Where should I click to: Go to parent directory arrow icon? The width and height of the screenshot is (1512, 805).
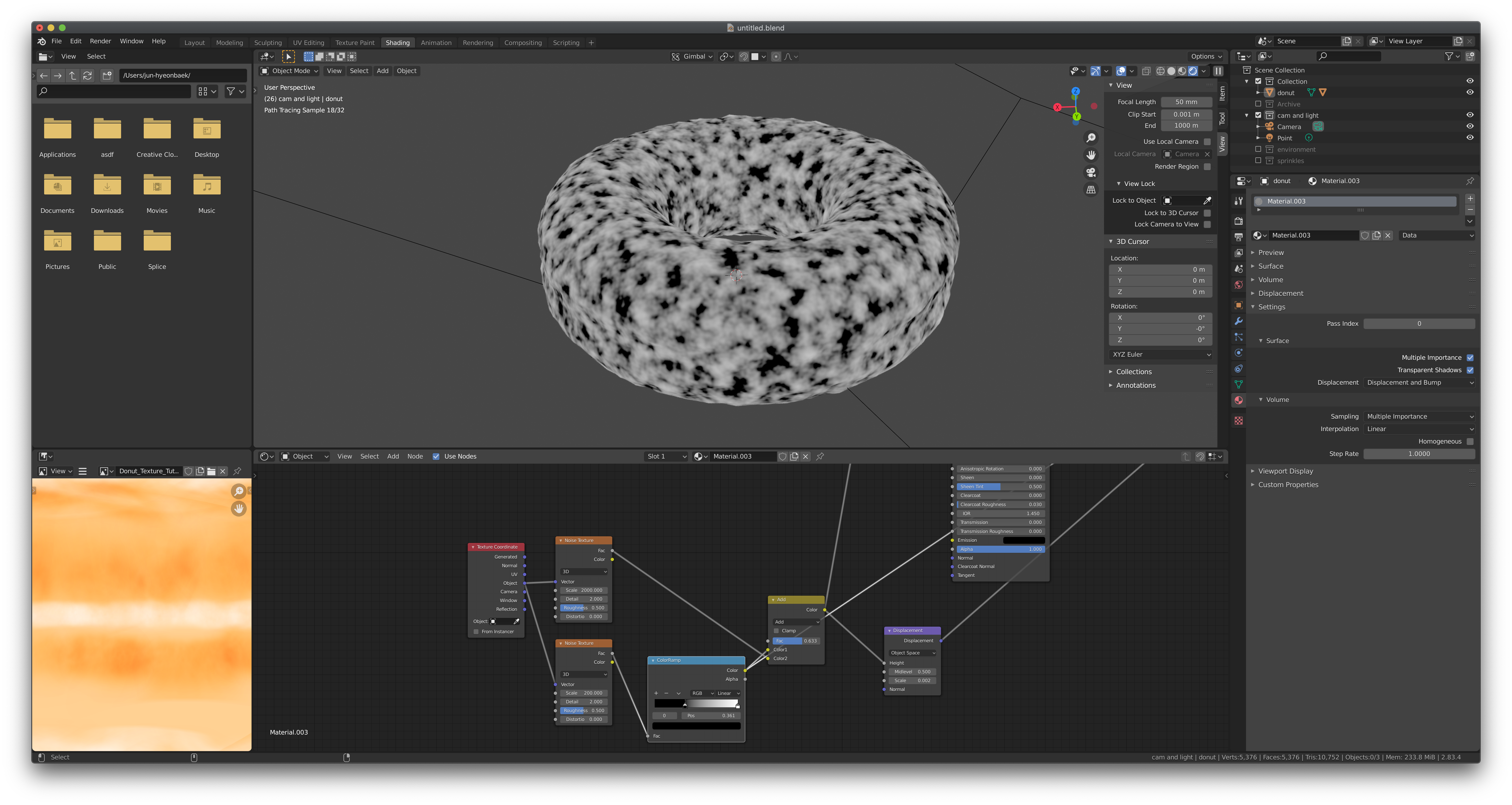73,75
